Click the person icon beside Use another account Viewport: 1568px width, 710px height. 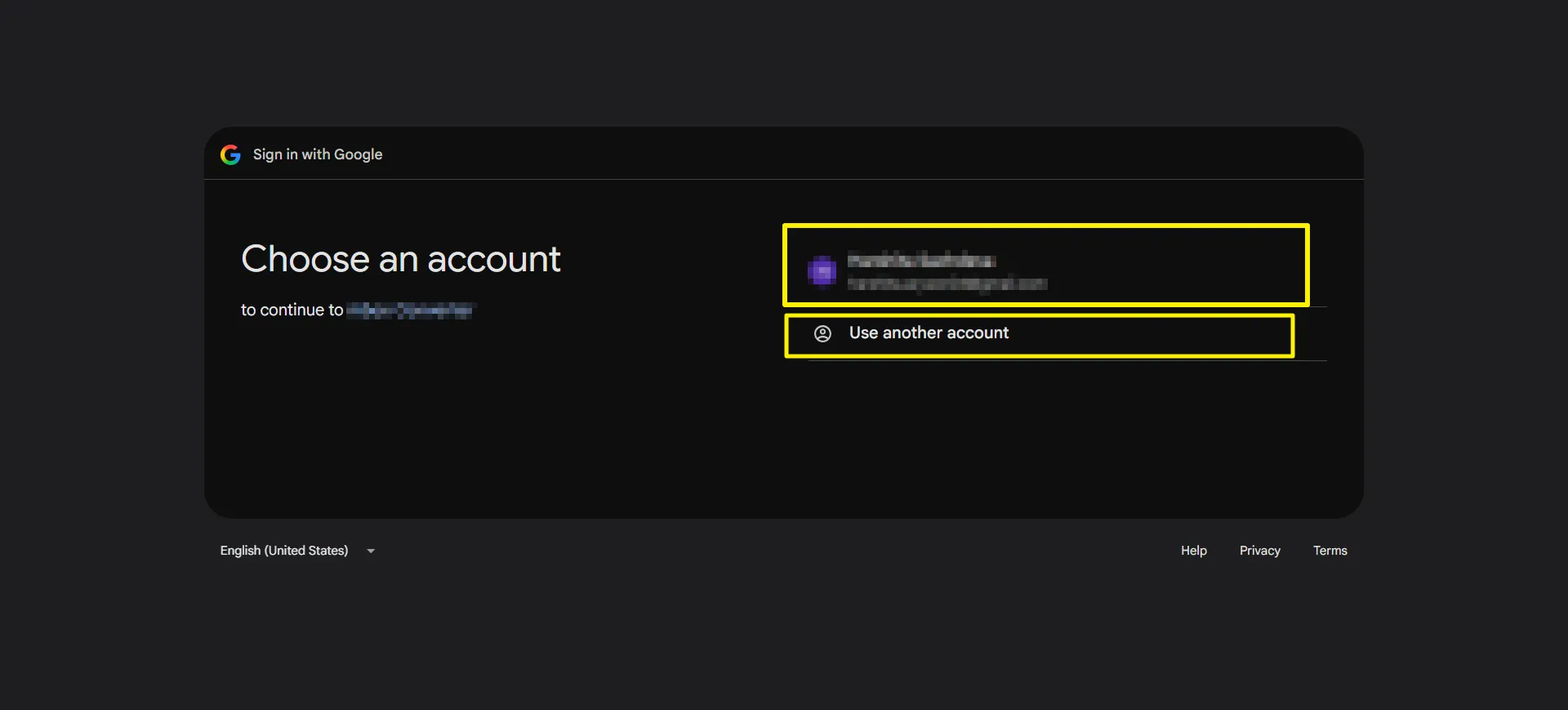click(x=822, y=333)
